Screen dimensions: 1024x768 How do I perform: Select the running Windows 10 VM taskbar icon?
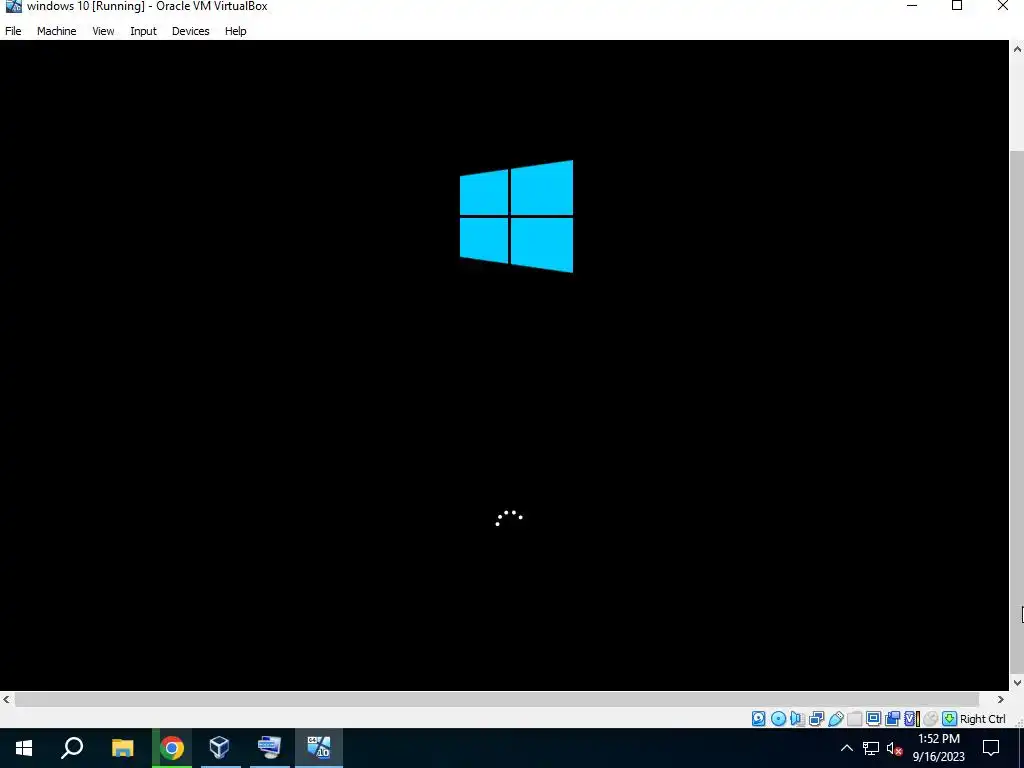point(319,748)
